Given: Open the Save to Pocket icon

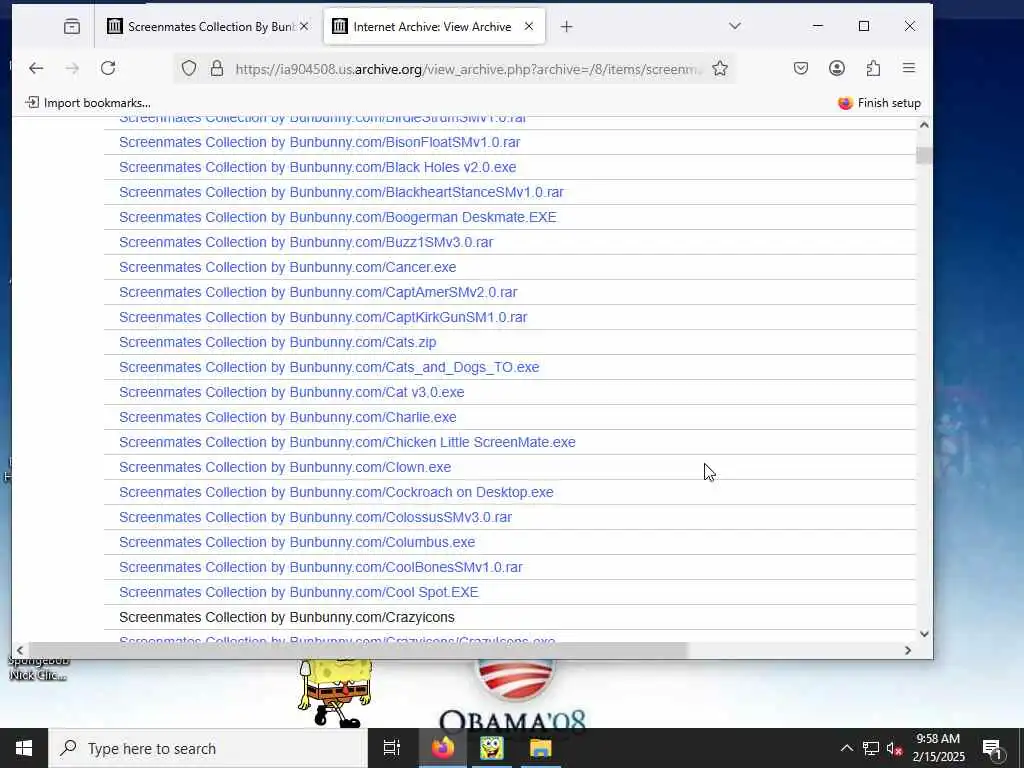Looking at the screenshot, I should (801, 69).
